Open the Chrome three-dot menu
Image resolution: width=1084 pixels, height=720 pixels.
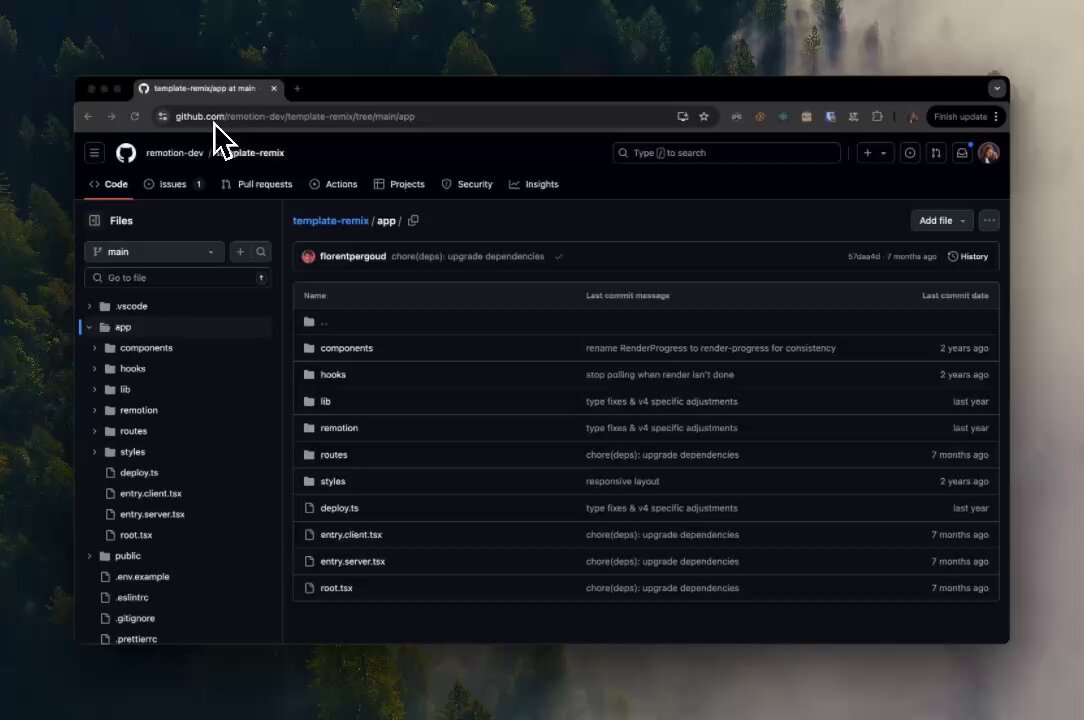pyautogui.click(x=996, y=116)
